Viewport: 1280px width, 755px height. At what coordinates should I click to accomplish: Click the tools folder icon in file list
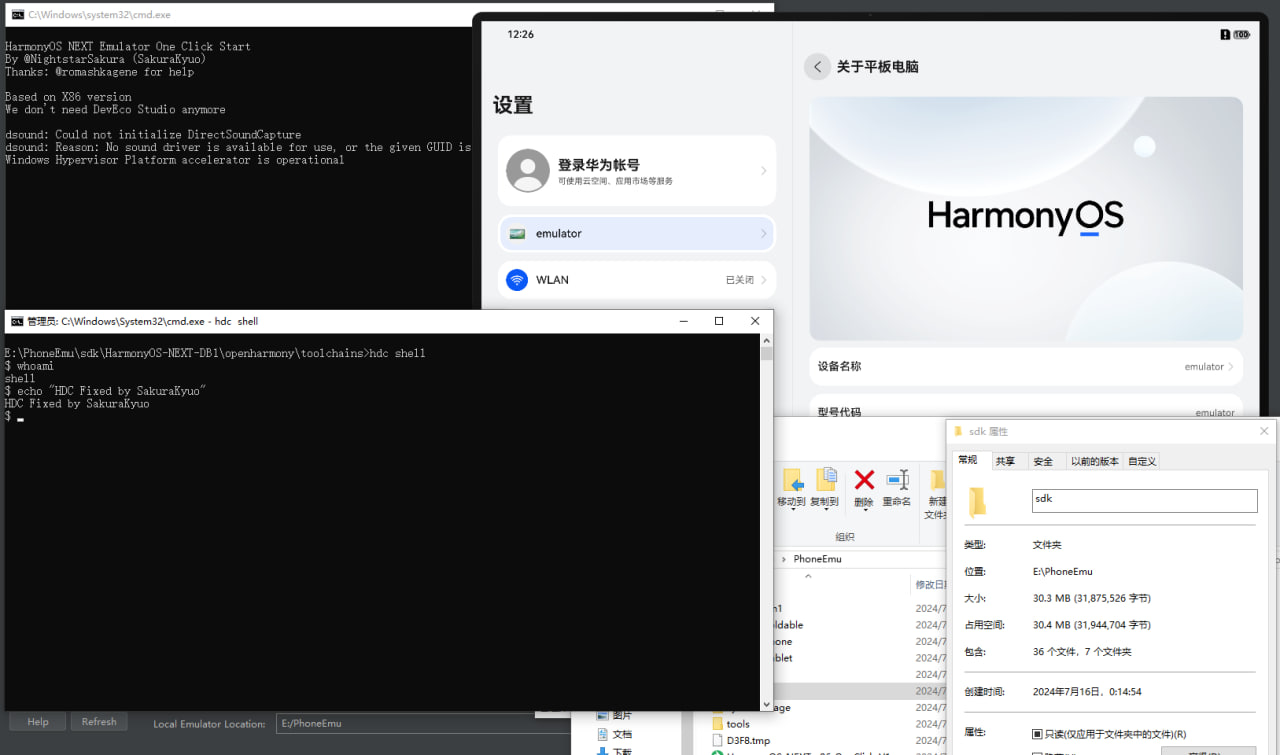pos(717,724)
